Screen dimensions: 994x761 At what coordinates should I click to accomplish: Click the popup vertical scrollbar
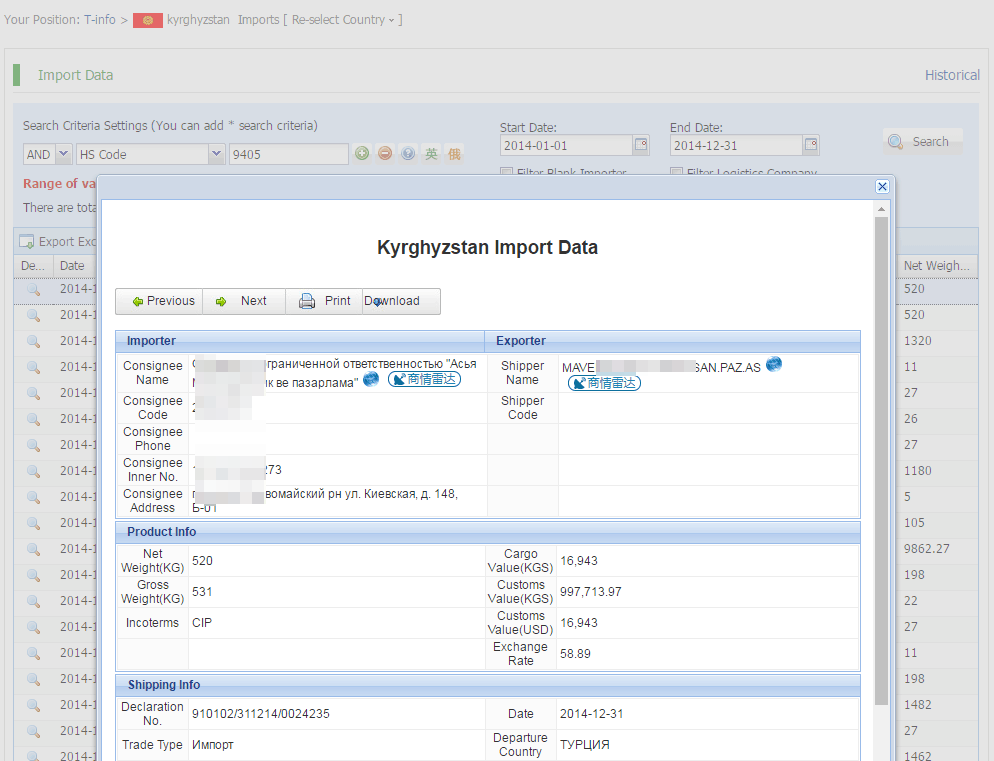pyautogui.click(x=881, y=450)
